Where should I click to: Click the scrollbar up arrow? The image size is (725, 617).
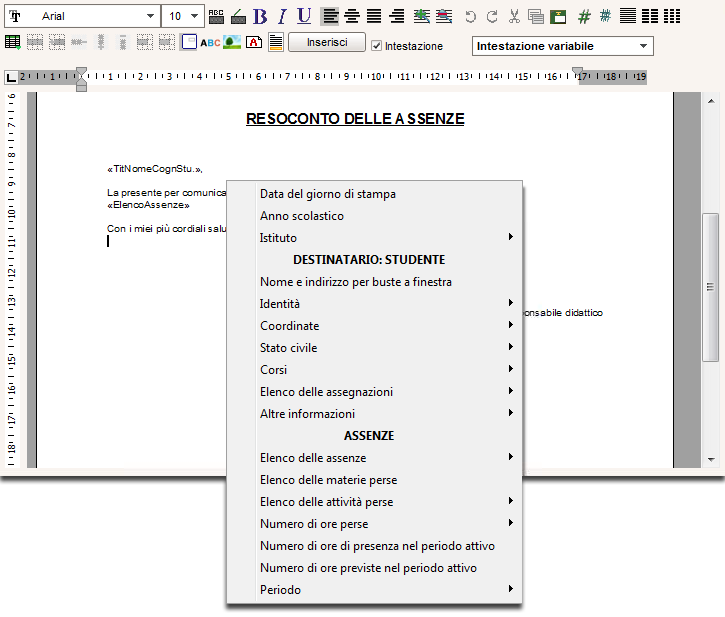pos(711,101)
